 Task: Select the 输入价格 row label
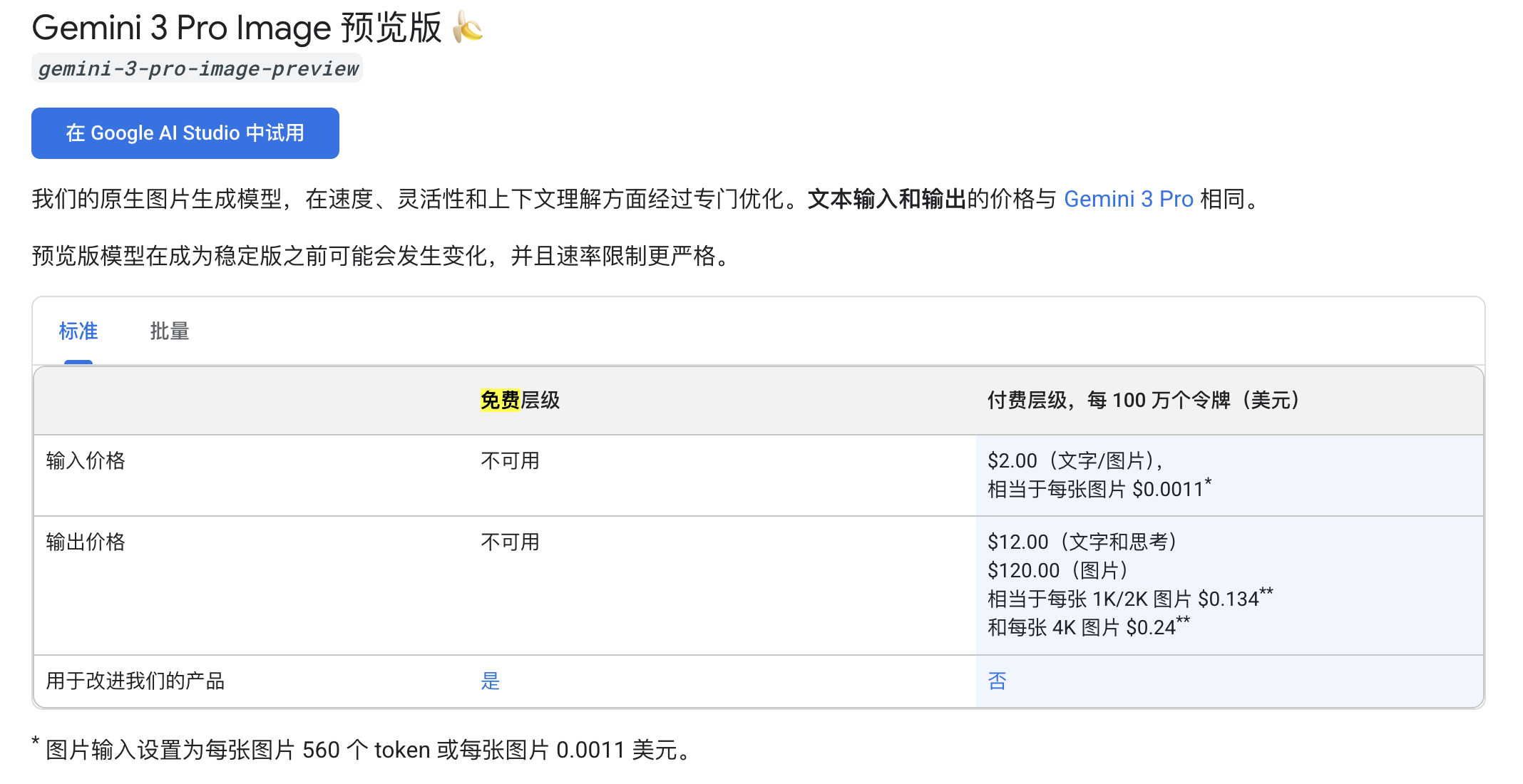pyautogui.click(x=86, y=460)
